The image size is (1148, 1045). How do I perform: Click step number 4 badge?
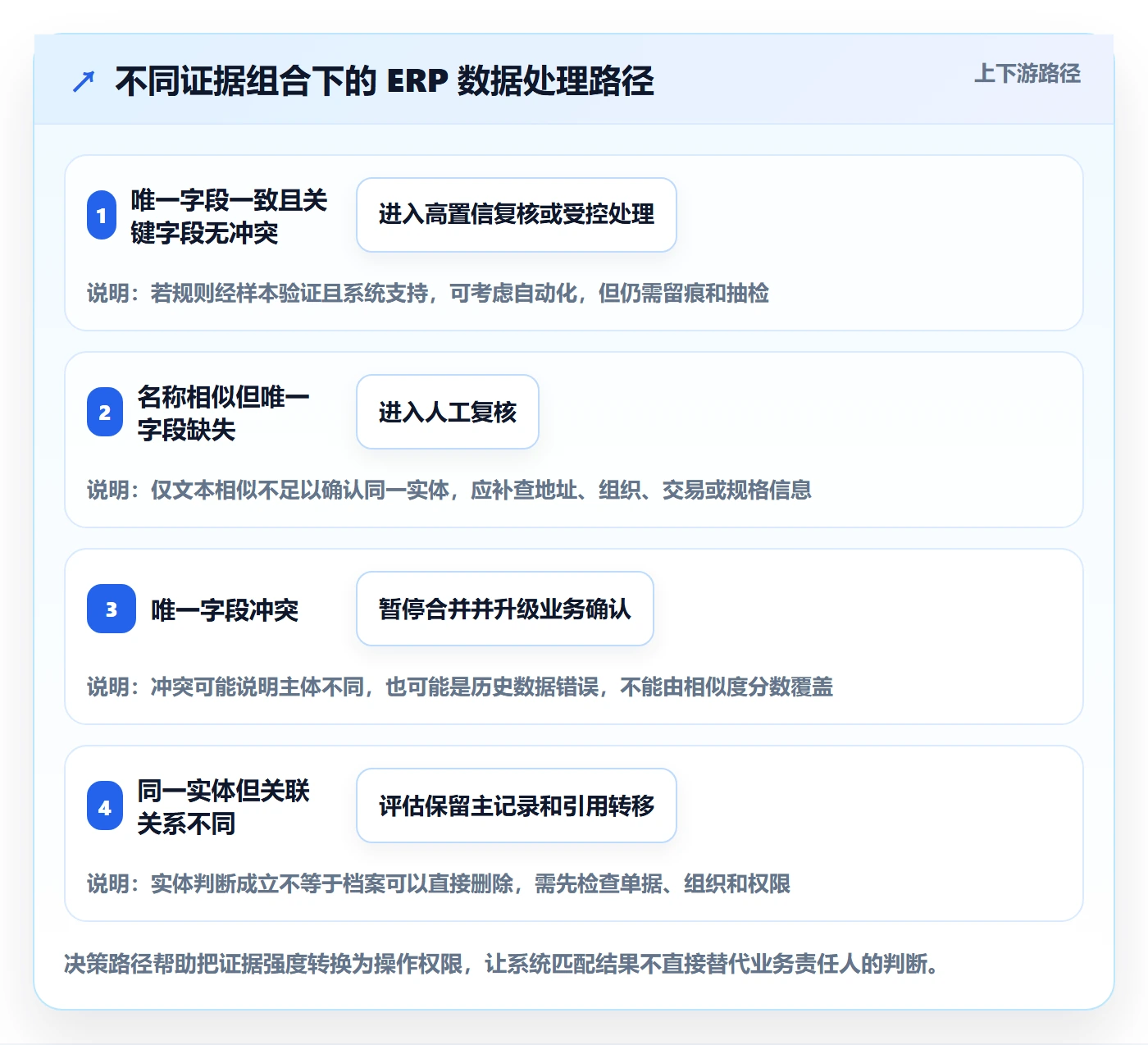coord(105,806)
